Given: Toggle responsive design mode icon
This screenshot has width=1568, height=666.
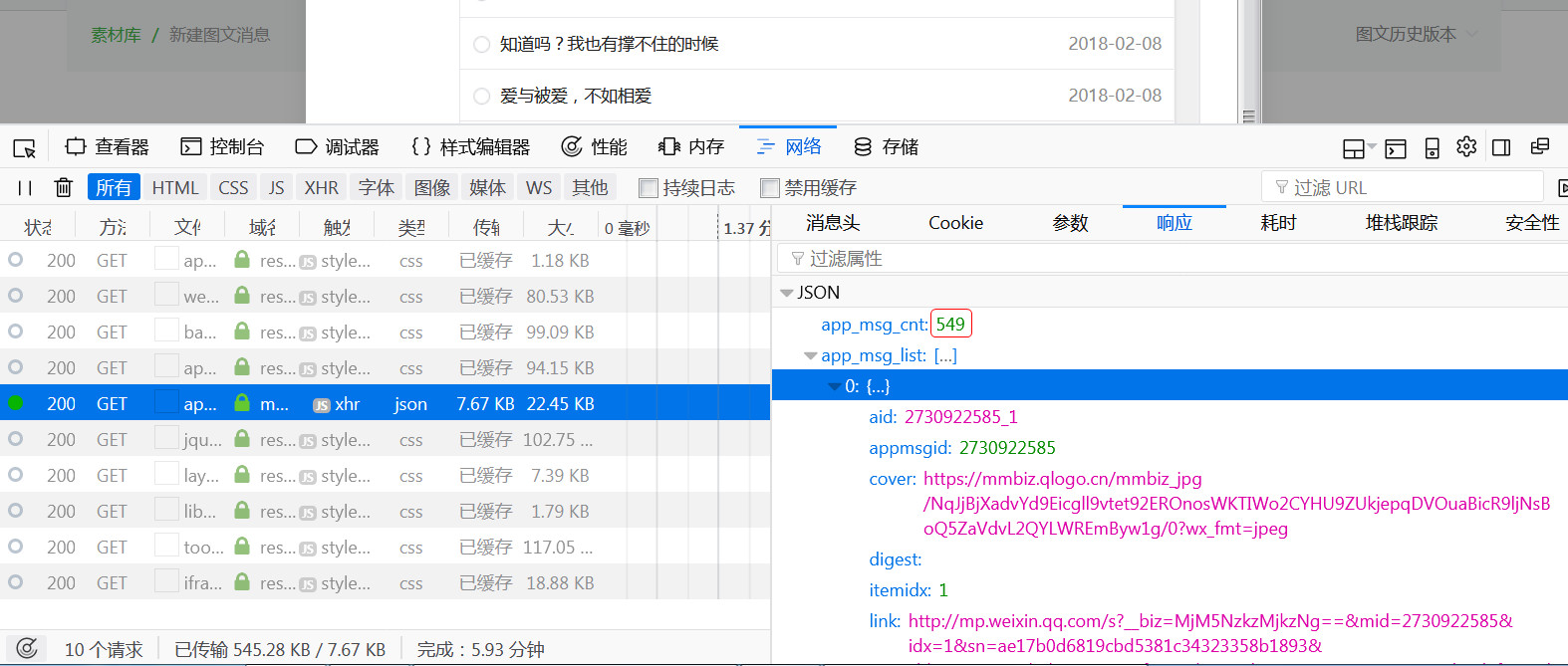Looking at the screenshot, I should pos(1432,148).
